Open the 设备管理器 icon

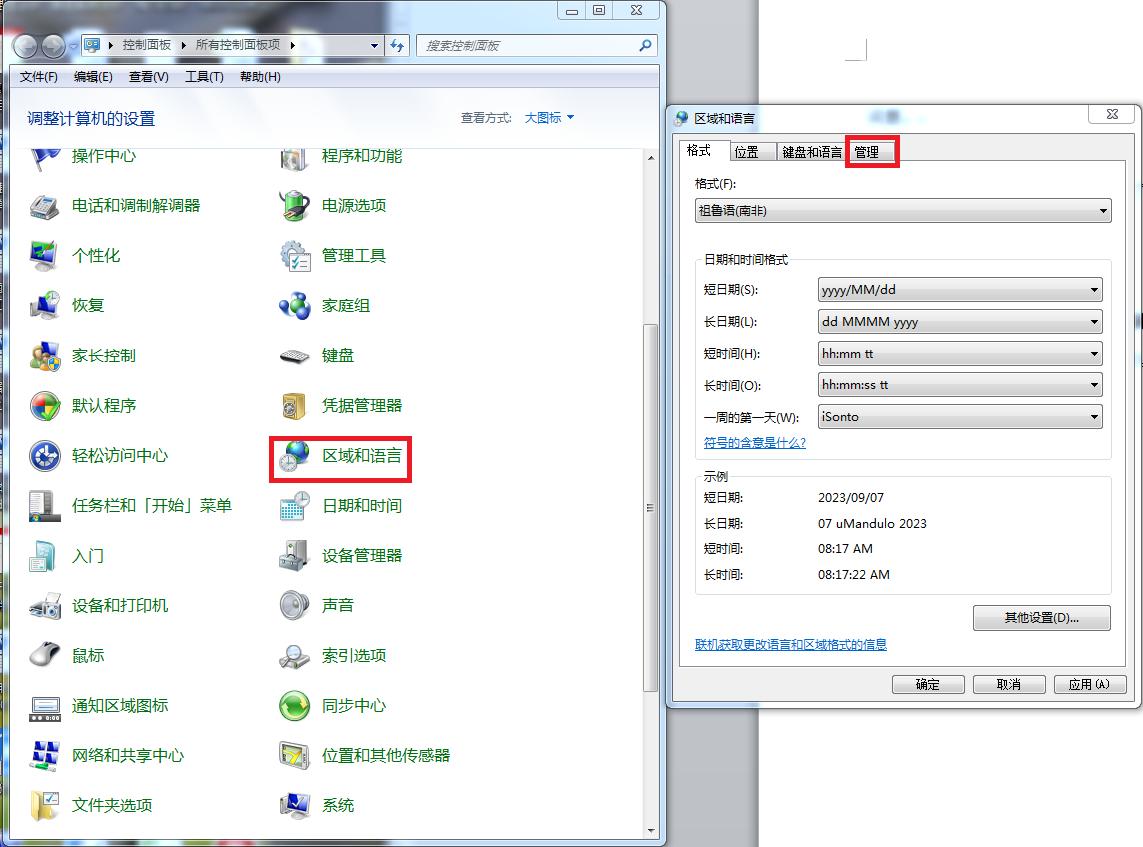tap(294, 555)
